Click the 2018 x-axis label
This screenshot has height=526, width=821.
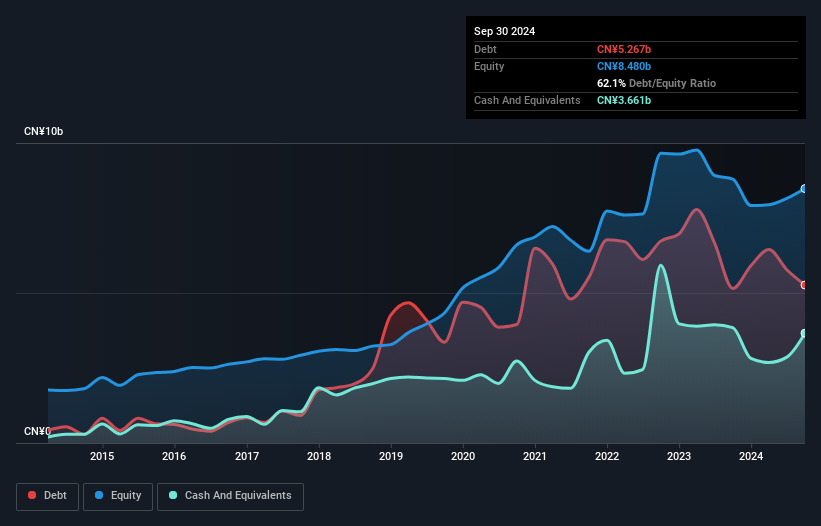(319, 456)
